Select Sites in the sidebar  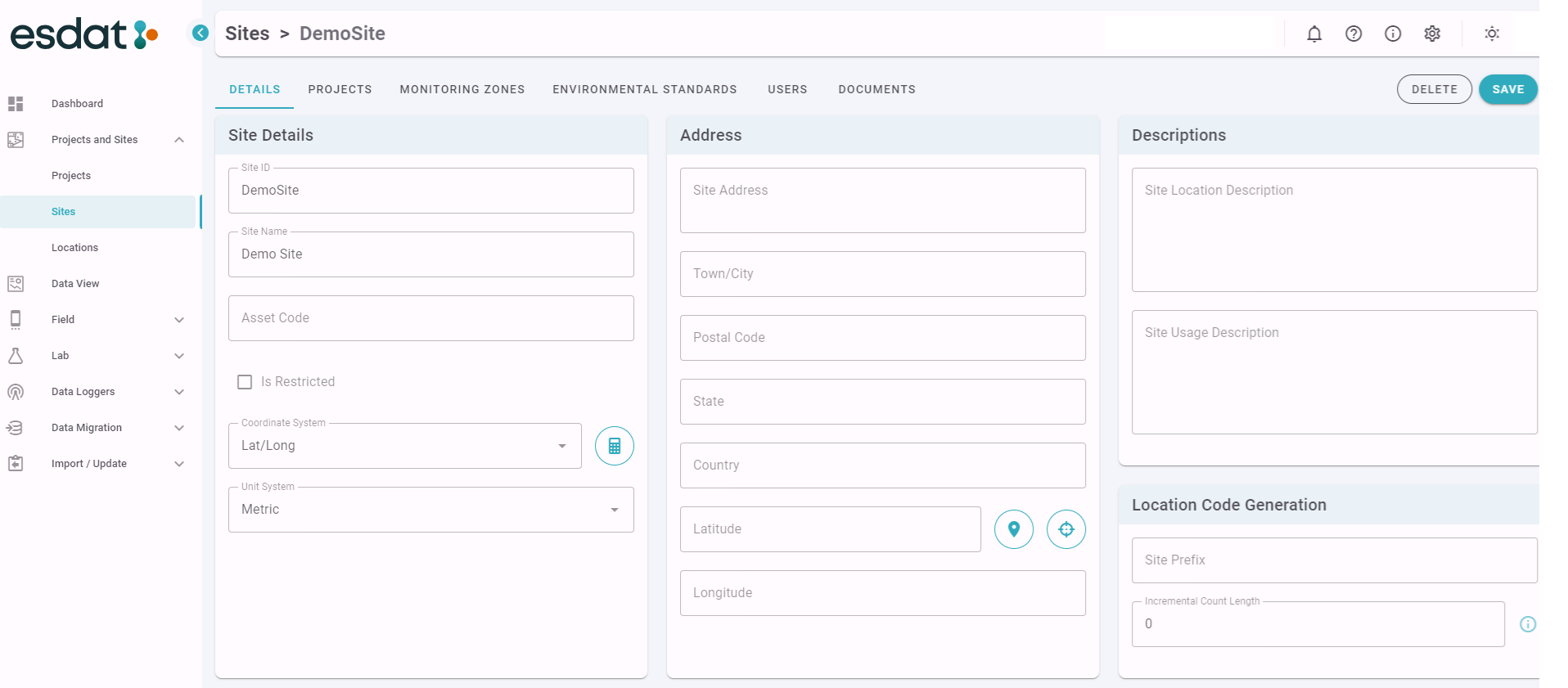coord(100,212)
